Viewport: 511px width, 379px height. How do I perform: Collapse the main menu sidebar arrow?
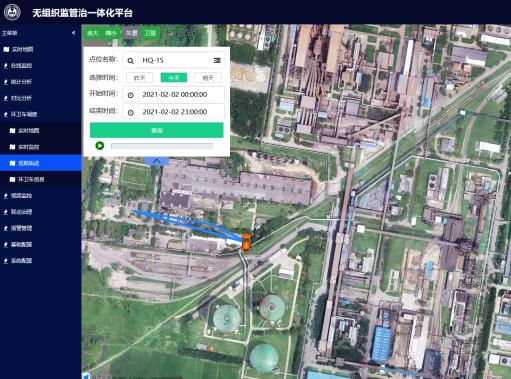73,33
